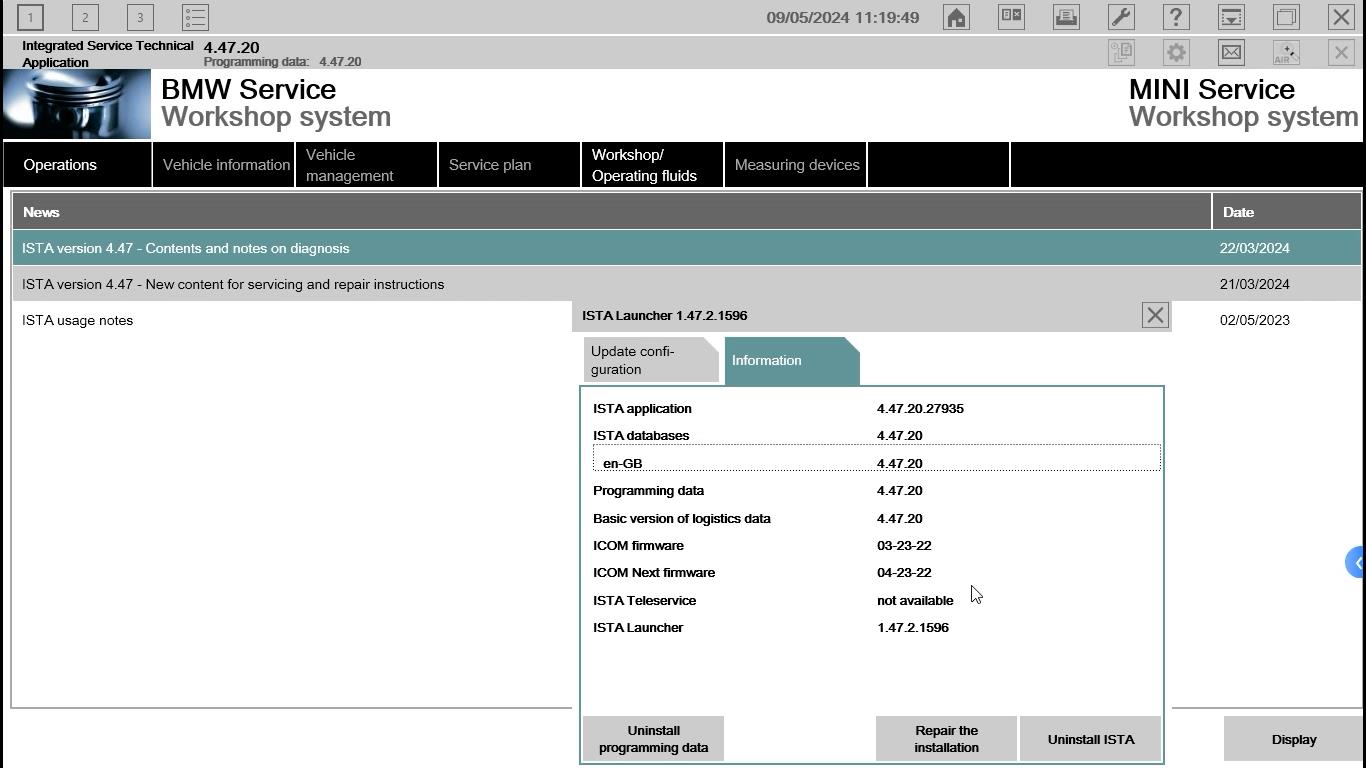Select session slot 2 icon
1366x768 pixels.
(85, 17)
